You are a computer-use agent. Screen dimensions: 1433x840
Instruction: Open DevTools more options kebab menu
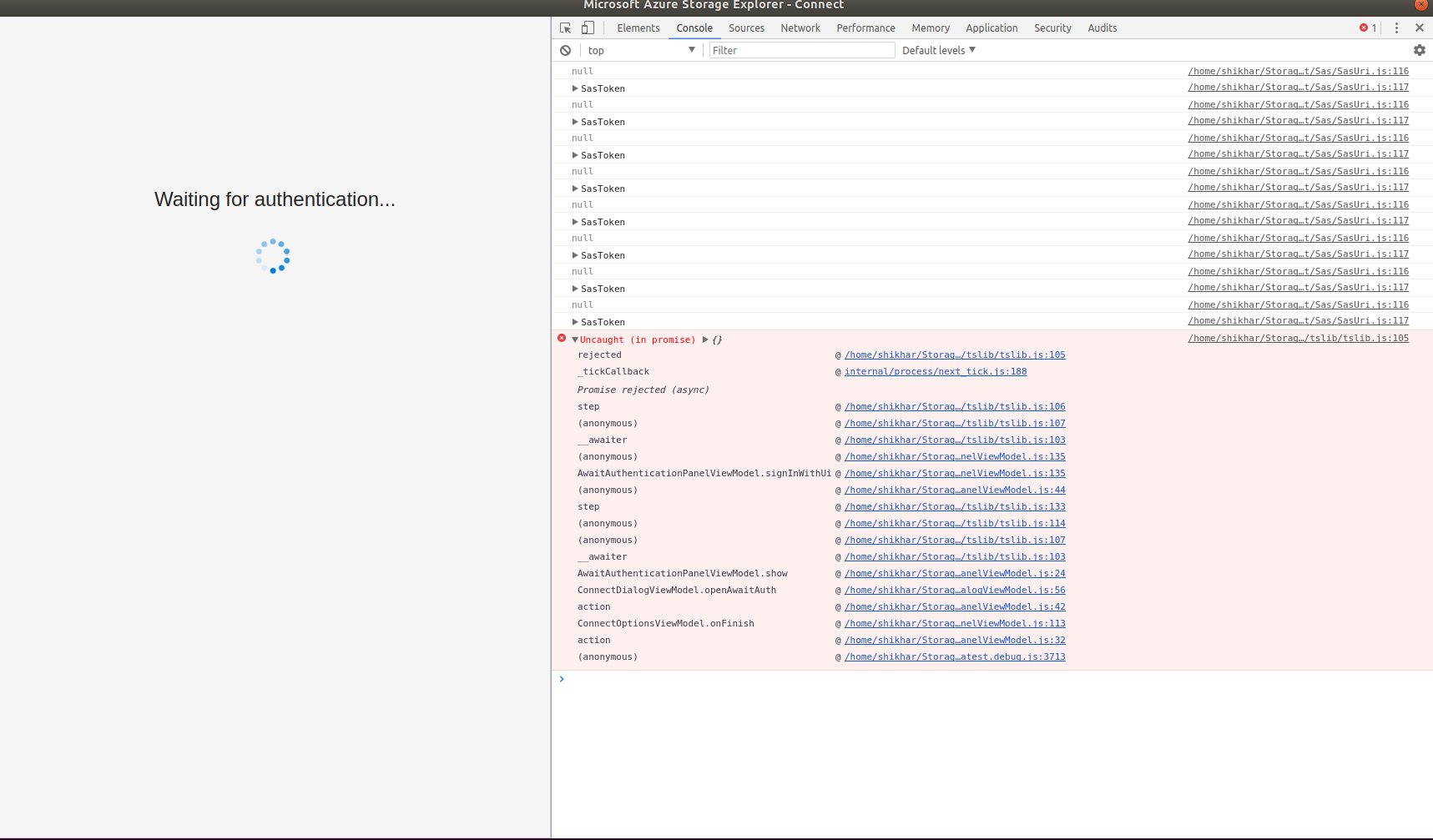[x=1396, y=28]
